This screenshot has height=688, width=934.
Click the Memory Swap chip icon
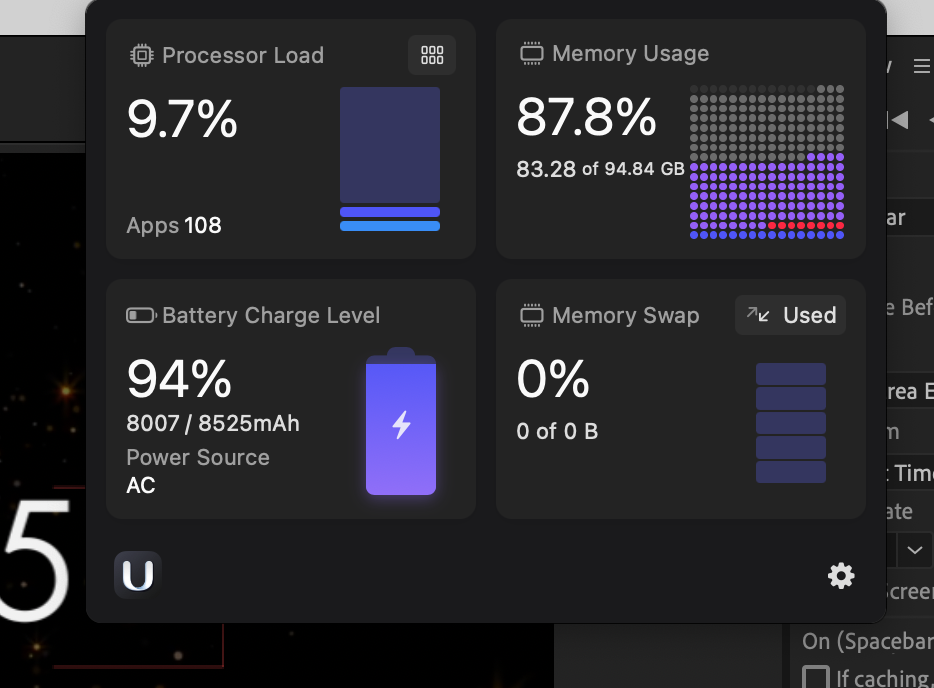tap(532, 316)
